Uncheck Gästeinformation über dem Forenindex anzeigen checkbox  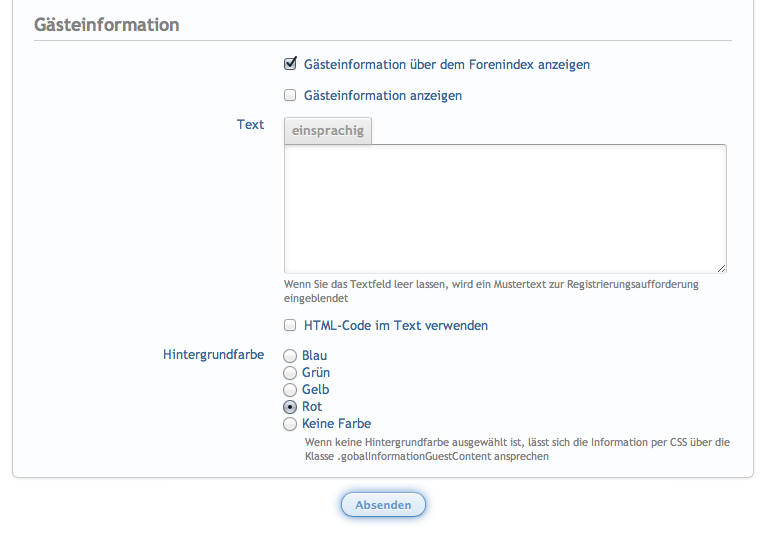pyautogui.click(x=290, y=64)
